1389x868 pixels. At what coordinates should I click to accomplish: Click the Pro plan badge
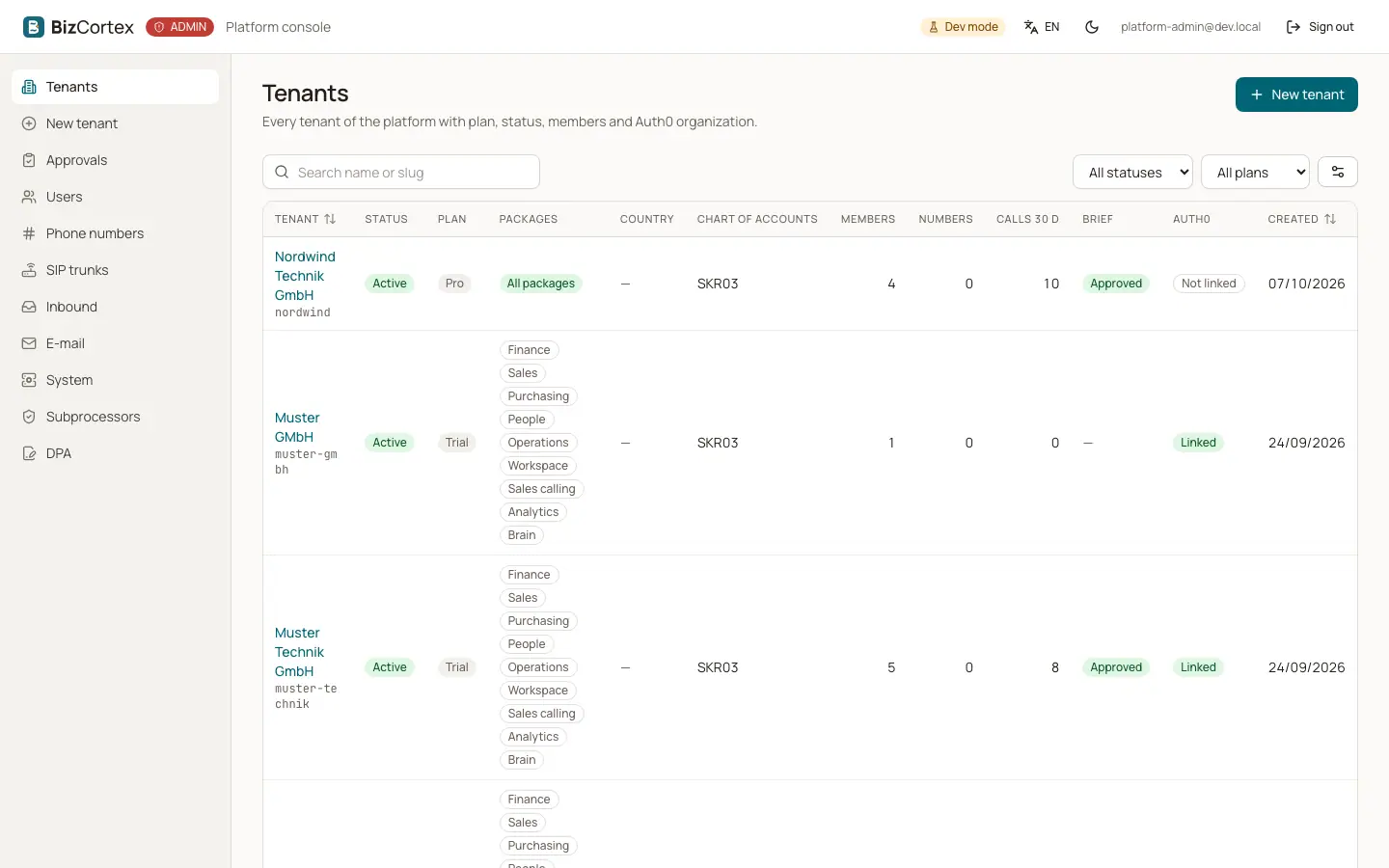pos(454,284)
